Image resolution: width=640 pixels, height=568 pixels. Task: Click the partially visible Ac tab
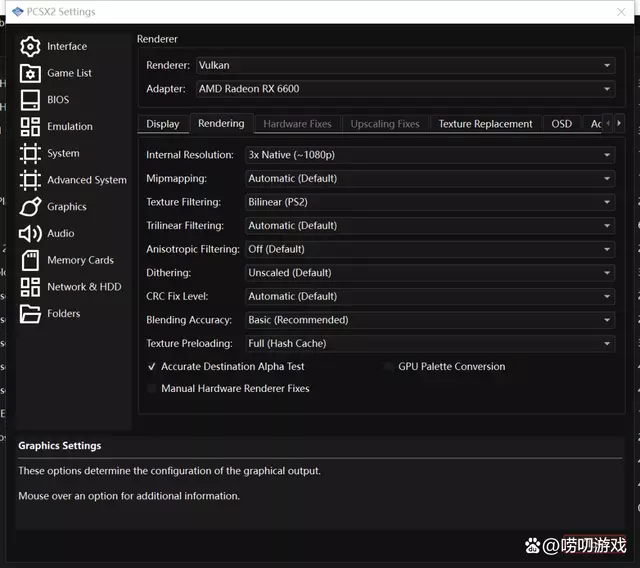coord(594,124)
